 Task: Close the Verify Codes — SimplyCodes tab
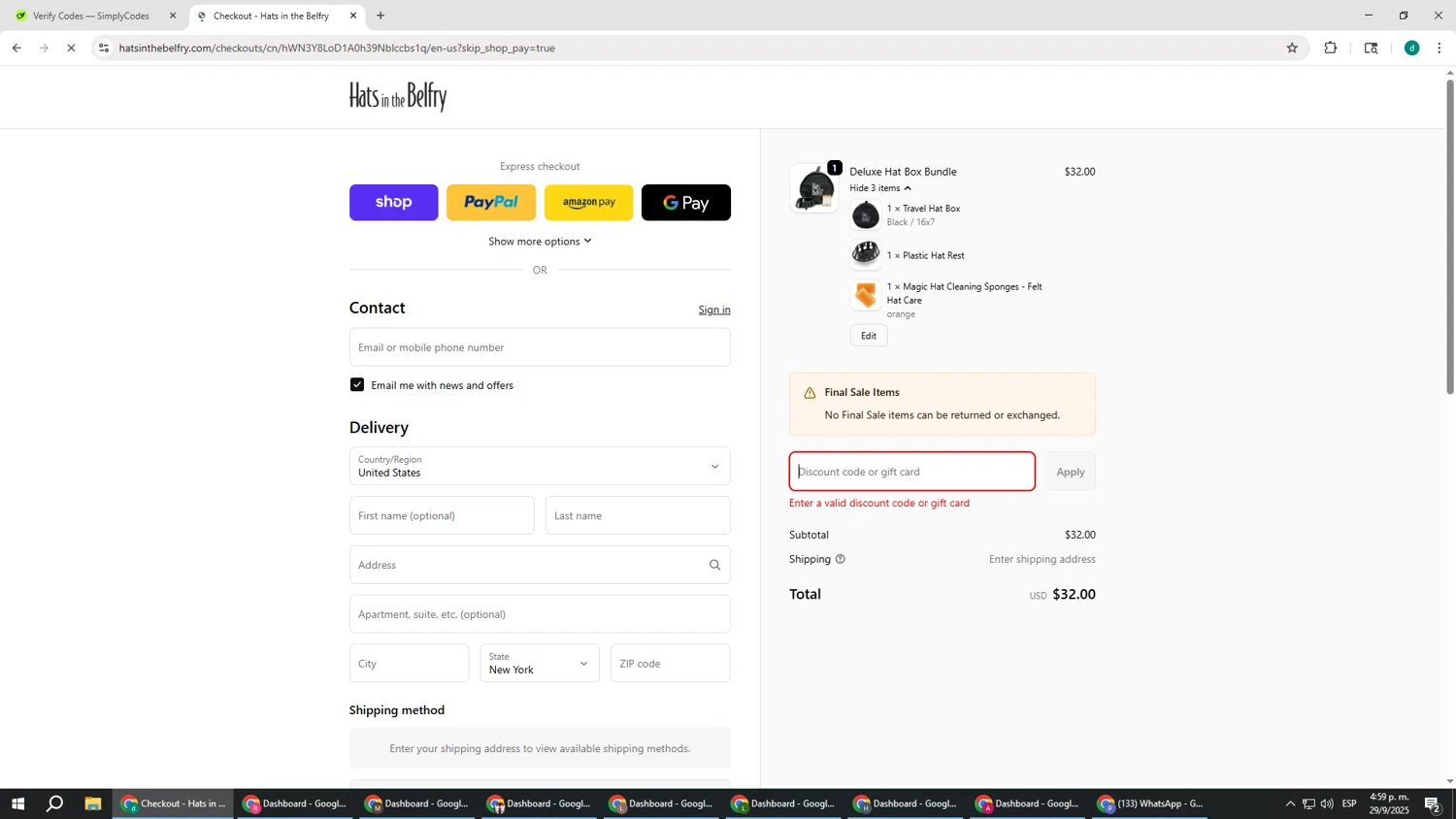173,16
